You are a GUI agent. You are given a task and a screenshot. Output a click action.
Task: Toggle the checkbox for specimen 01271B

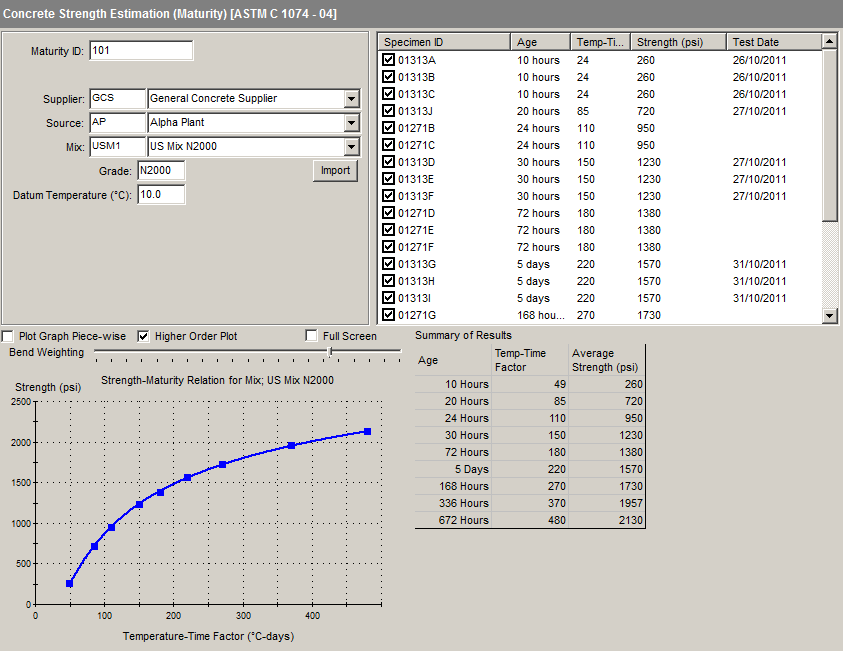388,128
